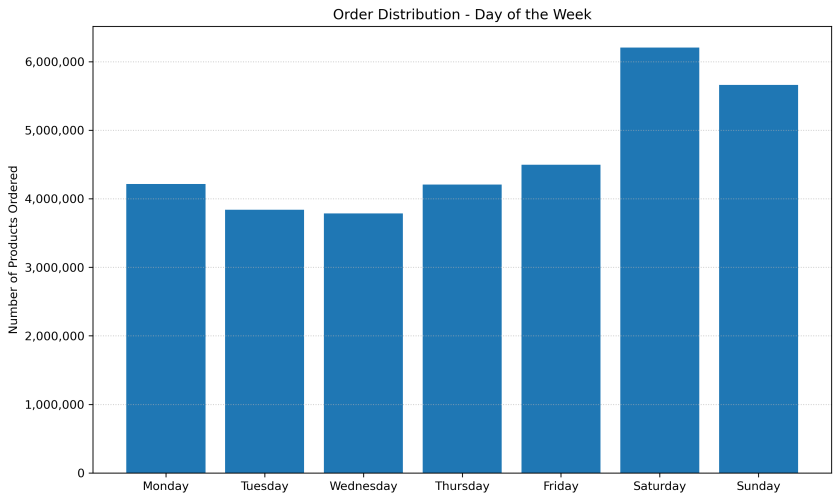Image resolution: width=840 pixels, height=501 pixels.
Task: Click the 'Friday' x-axis label
Action: click(x=561, y=487)
